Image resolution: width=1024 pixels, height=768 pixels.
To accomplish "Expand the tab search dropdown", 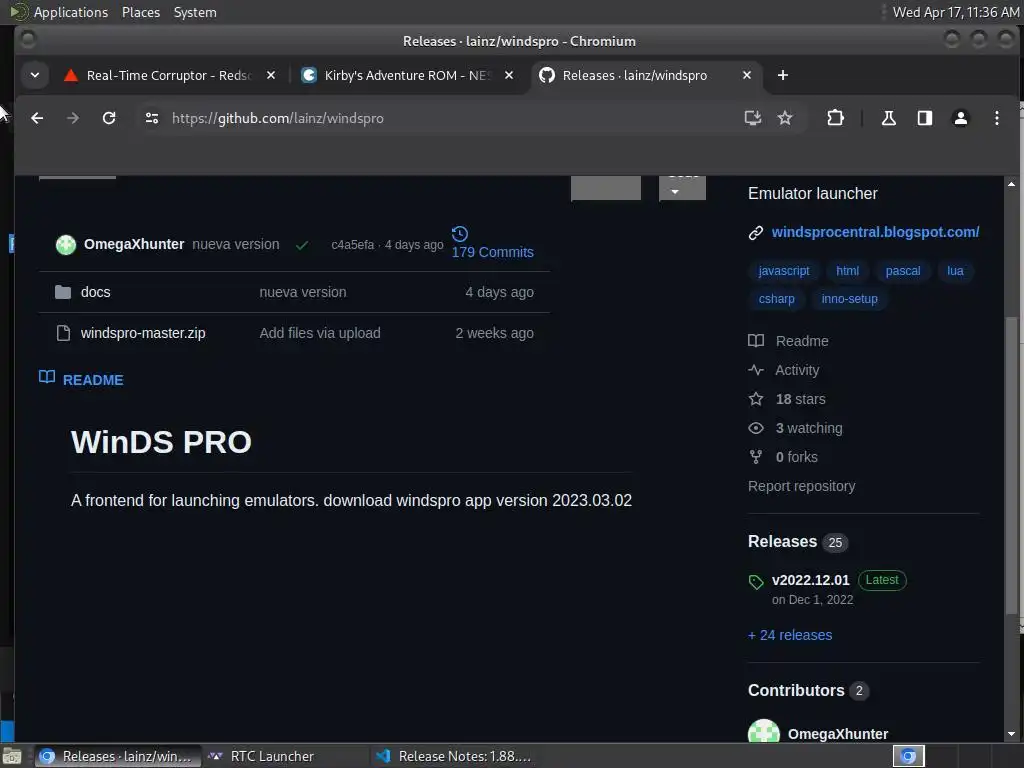I will (x=35, y=75).
